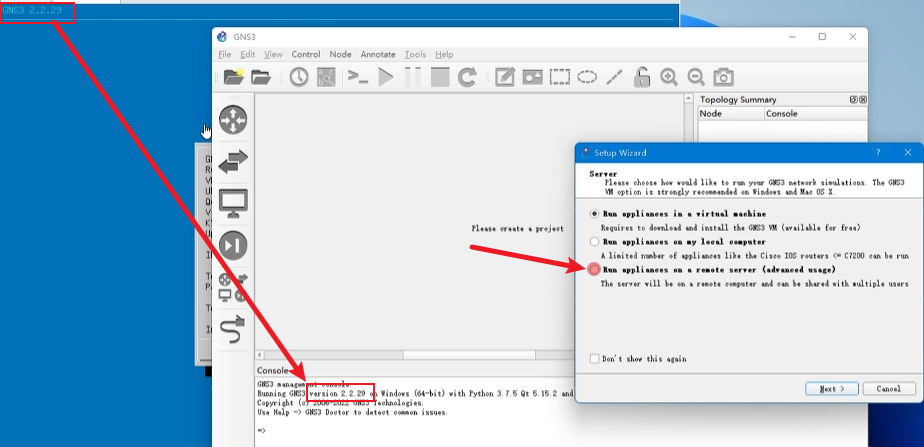Viewport: 924px width, 447px height.
Task: Click the zoom in magnifier icon
Action: (668, 77)
